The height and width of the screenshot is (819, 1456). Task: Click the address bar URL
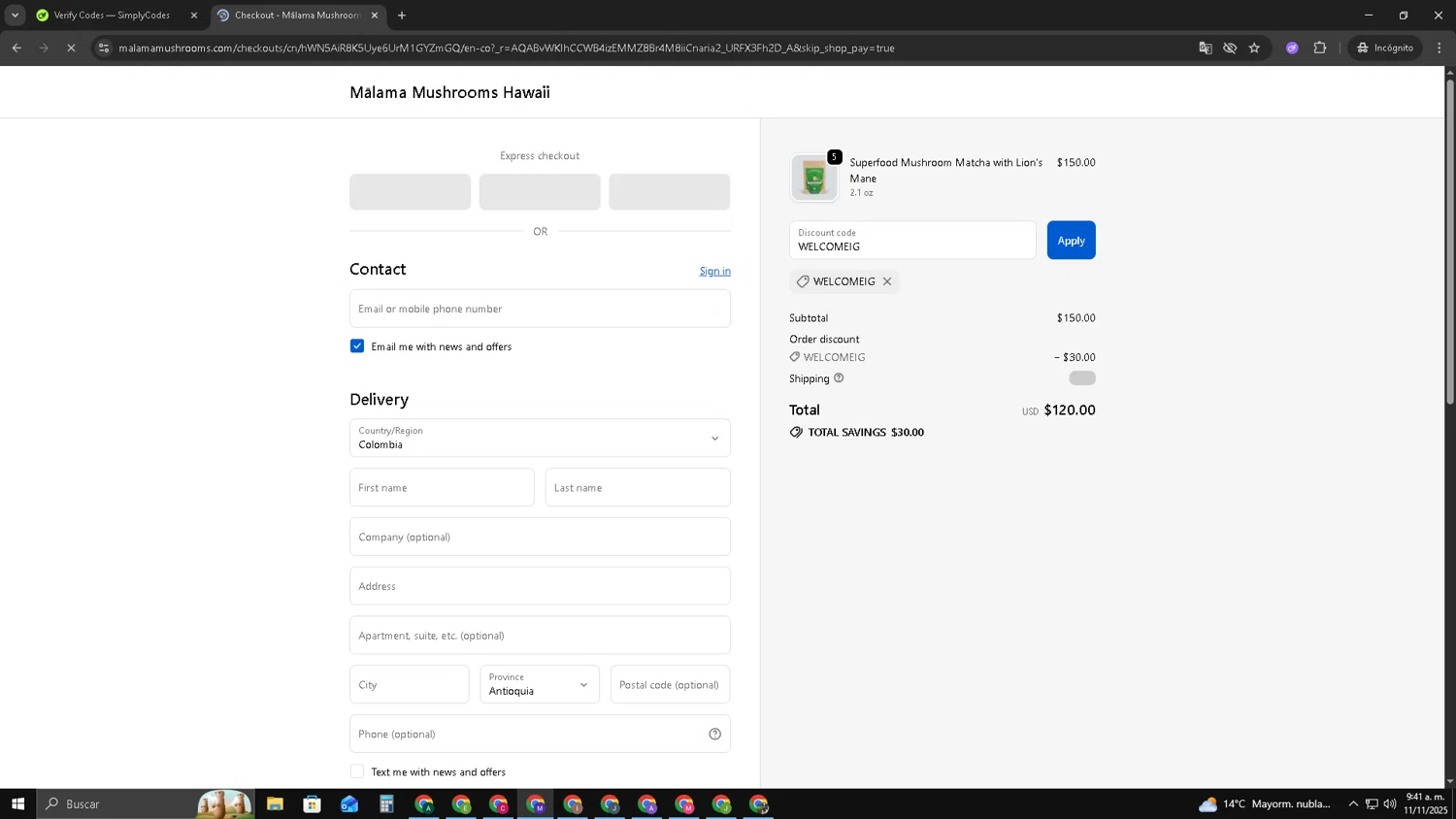[506, 48]
